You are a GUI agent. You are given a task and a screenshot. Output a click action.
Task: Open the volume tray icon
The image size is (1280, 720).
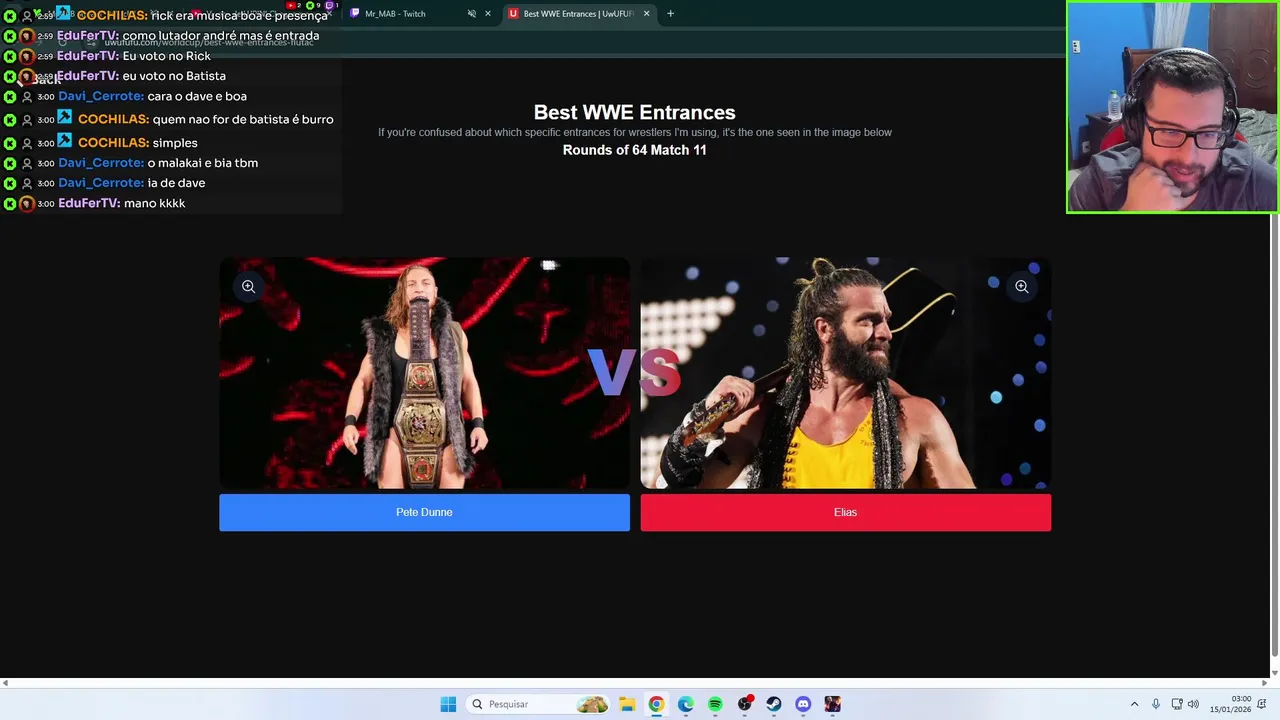tap(1193, 704)
